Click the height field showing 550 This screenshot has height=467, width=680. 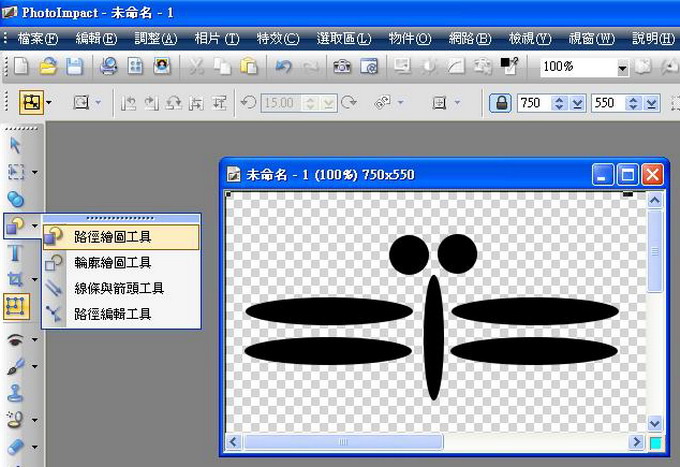point(608,103)
